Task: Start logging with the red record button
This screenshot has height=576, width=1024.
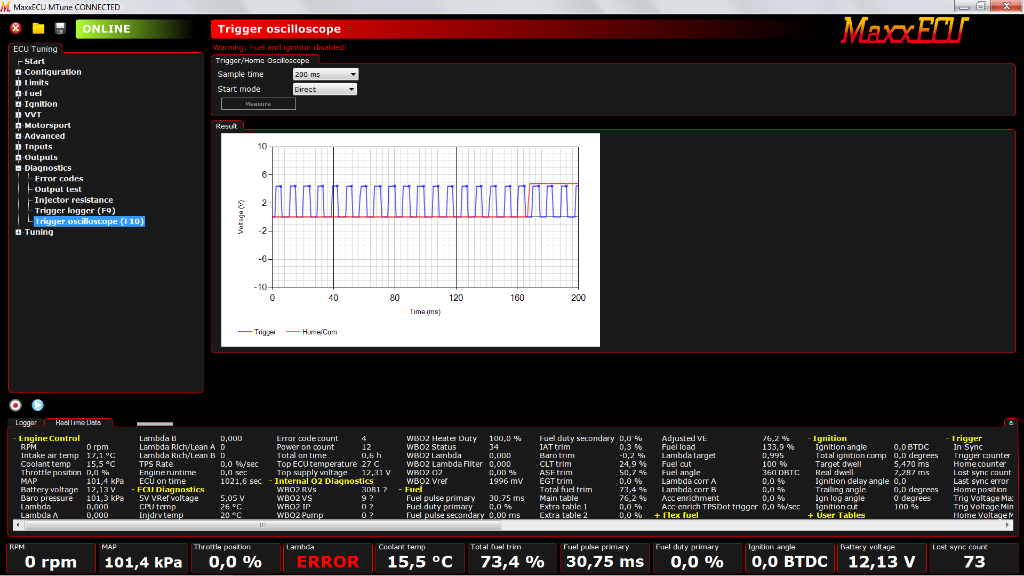Action: pos(16,406)
